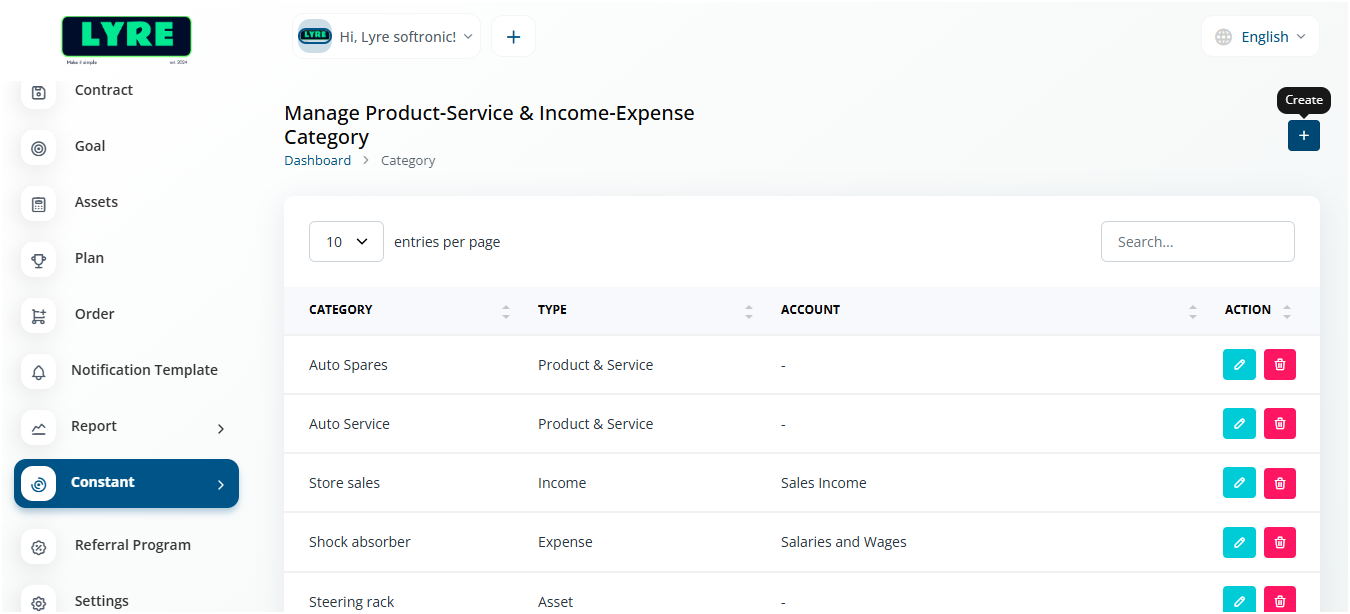Open the English language selector
The height and width of the screenshot is (614, 1350).
pos(1260,37)
